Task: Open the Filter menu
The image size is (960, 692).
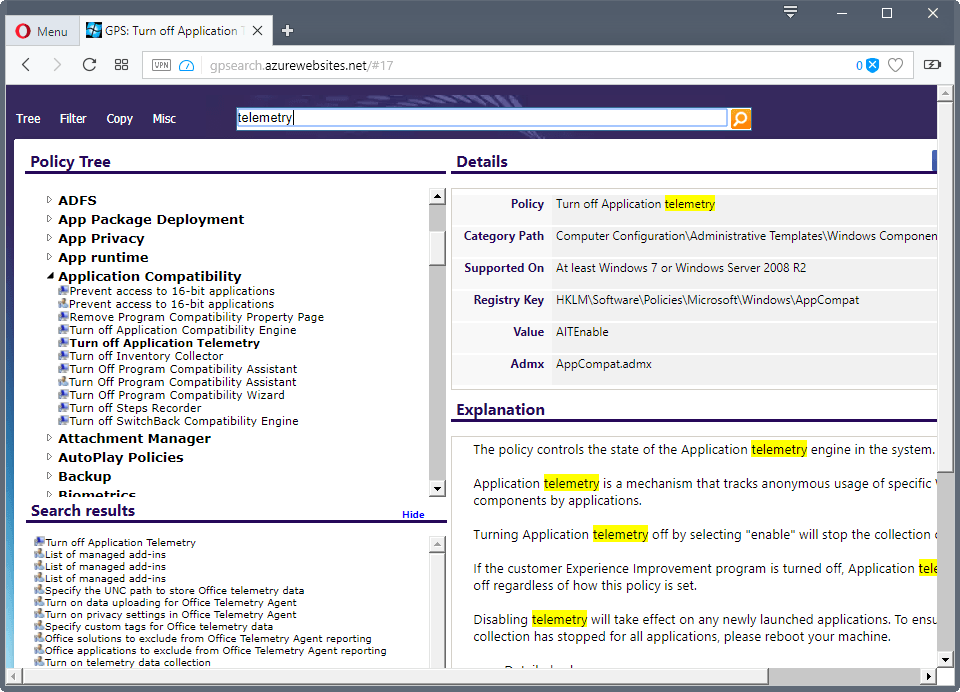Action: pos(73,119)
